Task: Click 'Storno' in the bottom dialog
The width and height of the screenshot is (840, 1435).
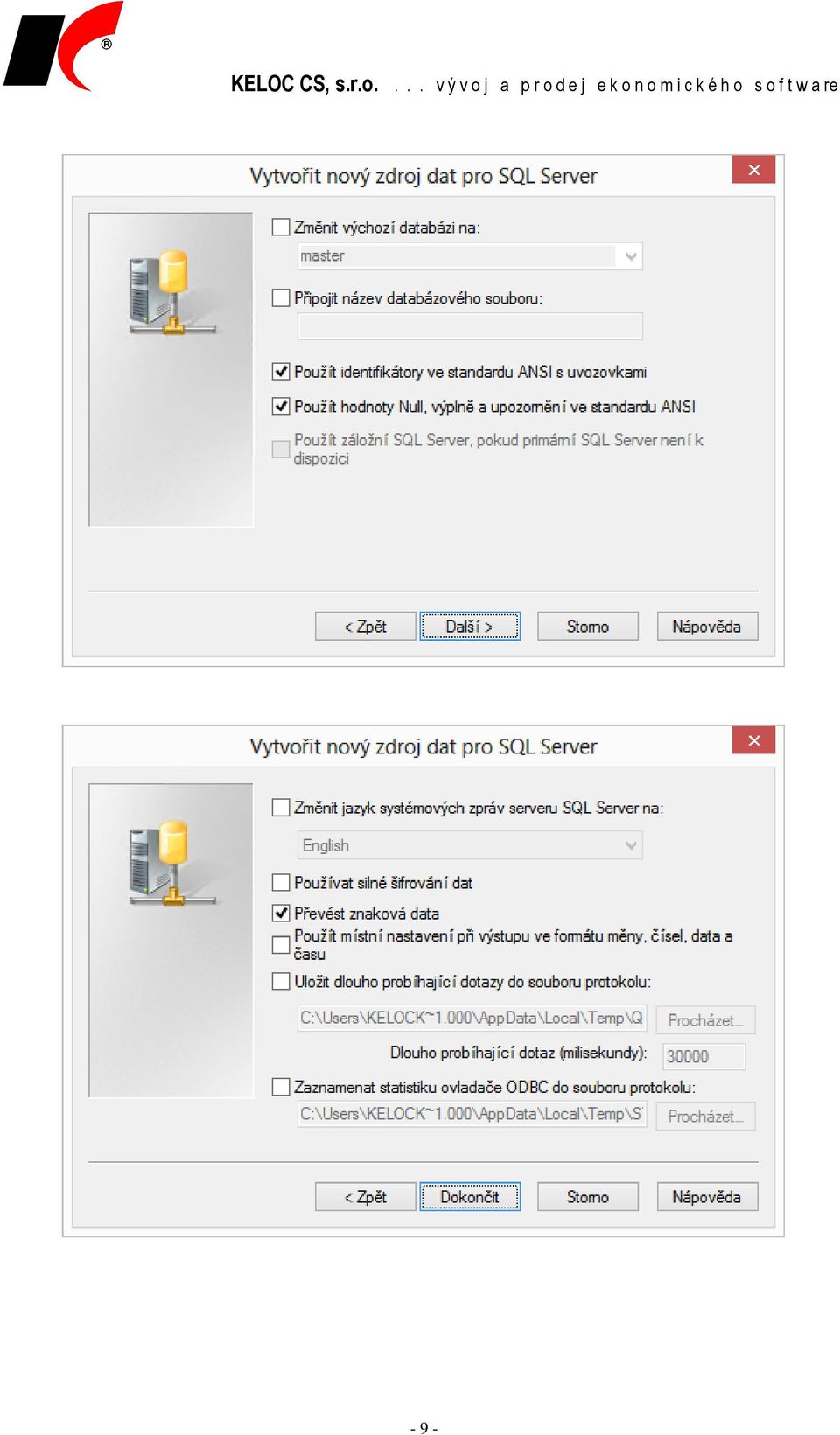Action: (588, 1197)
